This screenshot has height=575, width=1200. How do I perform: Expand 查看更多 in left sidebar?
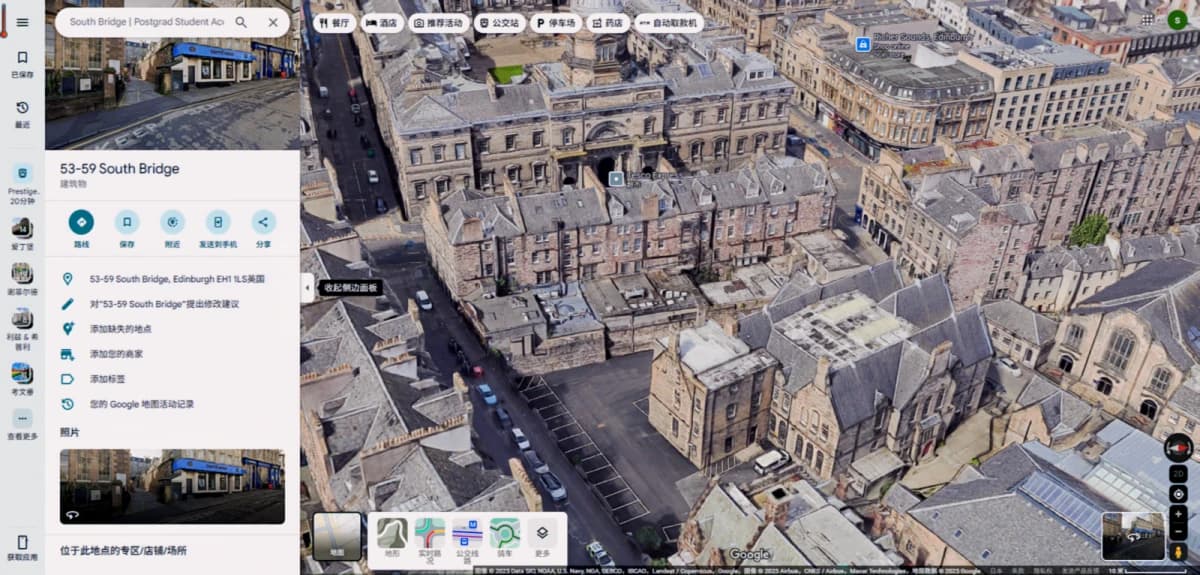tap(22, 424)
